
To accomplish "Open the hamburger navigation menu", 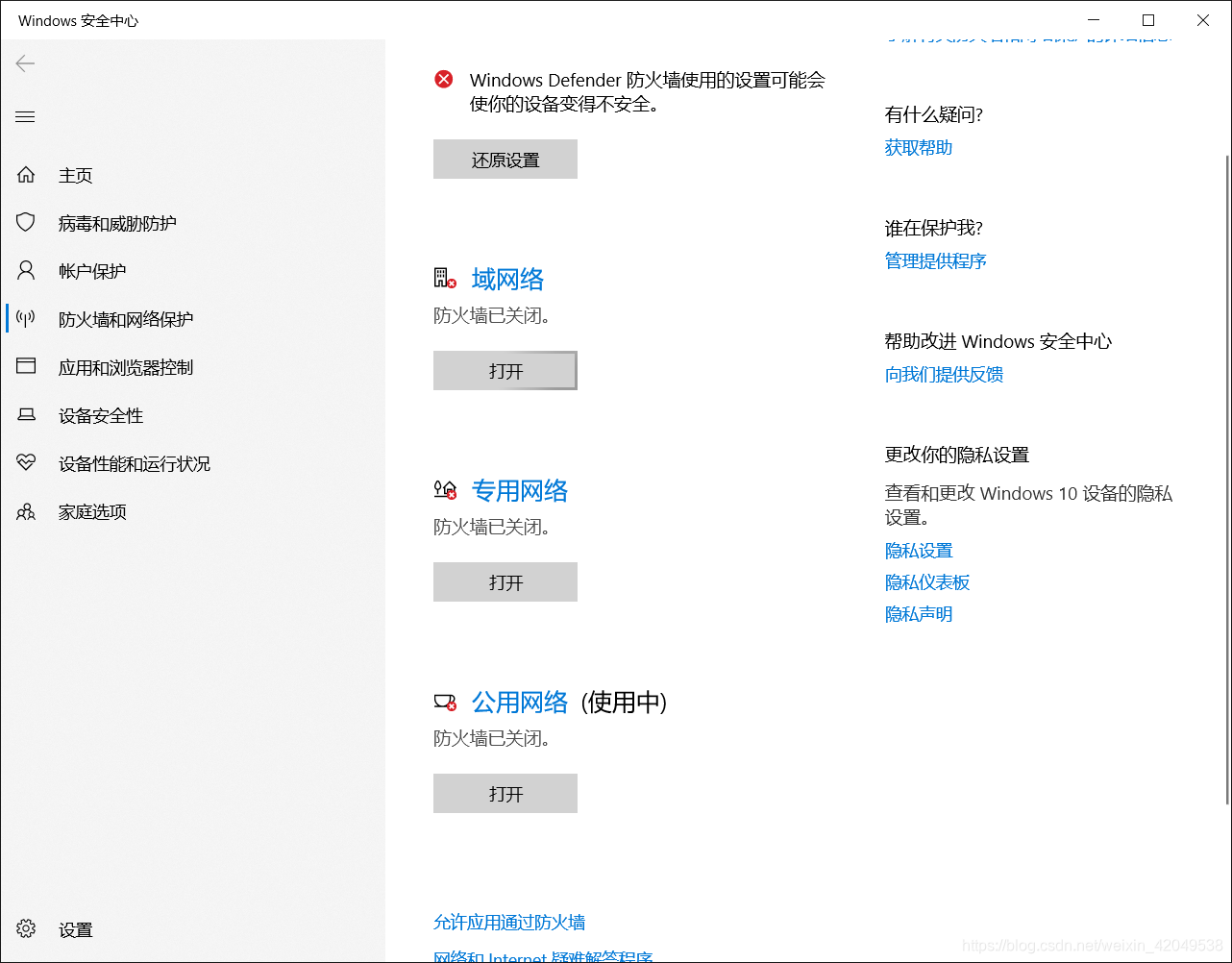I will [25, 117].
